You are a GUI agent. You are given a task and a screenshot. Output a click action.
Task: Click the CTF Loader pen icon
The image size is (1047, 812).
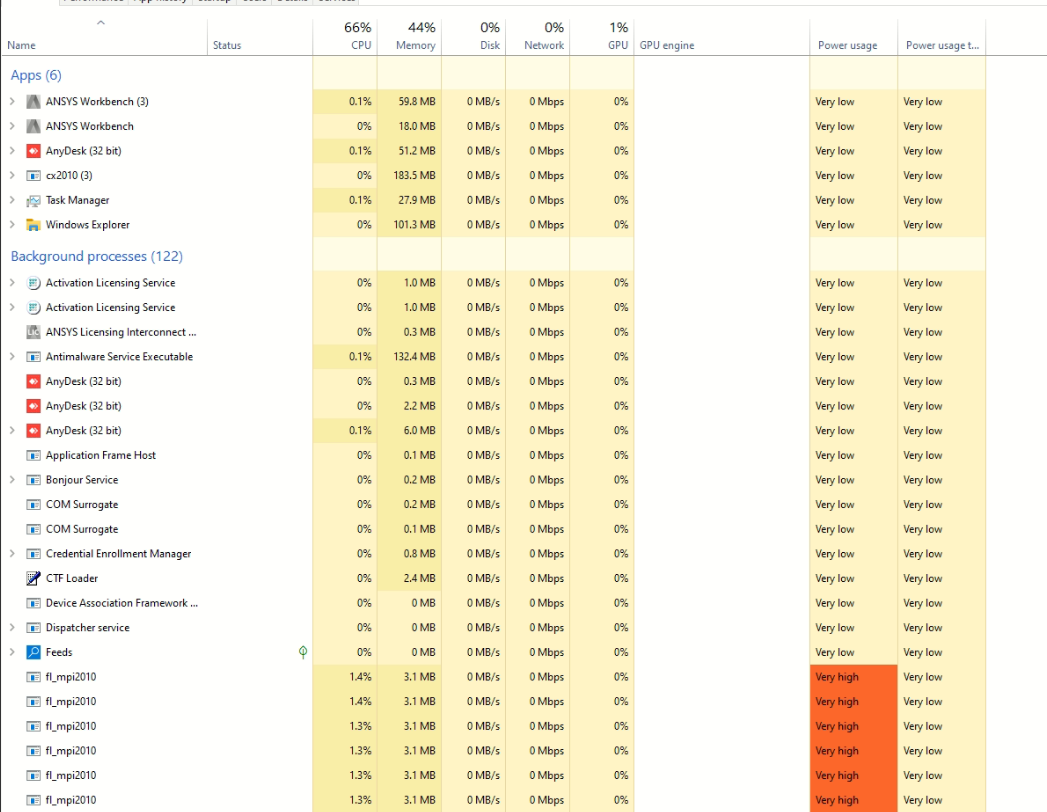click(34, 579)
